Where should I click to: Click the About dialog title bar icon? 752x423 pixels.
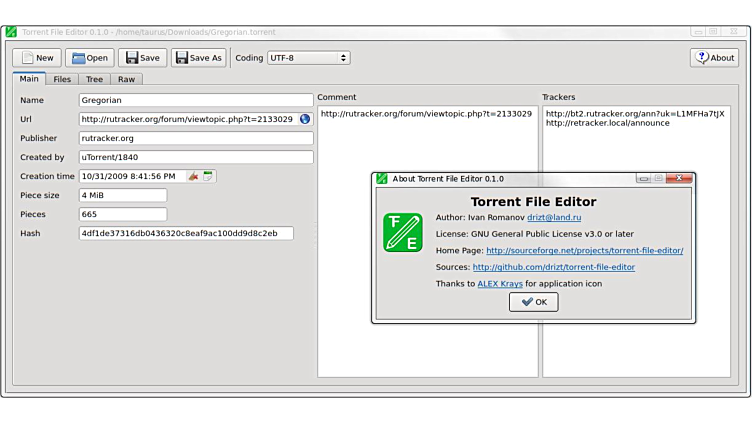pos(382,179)
